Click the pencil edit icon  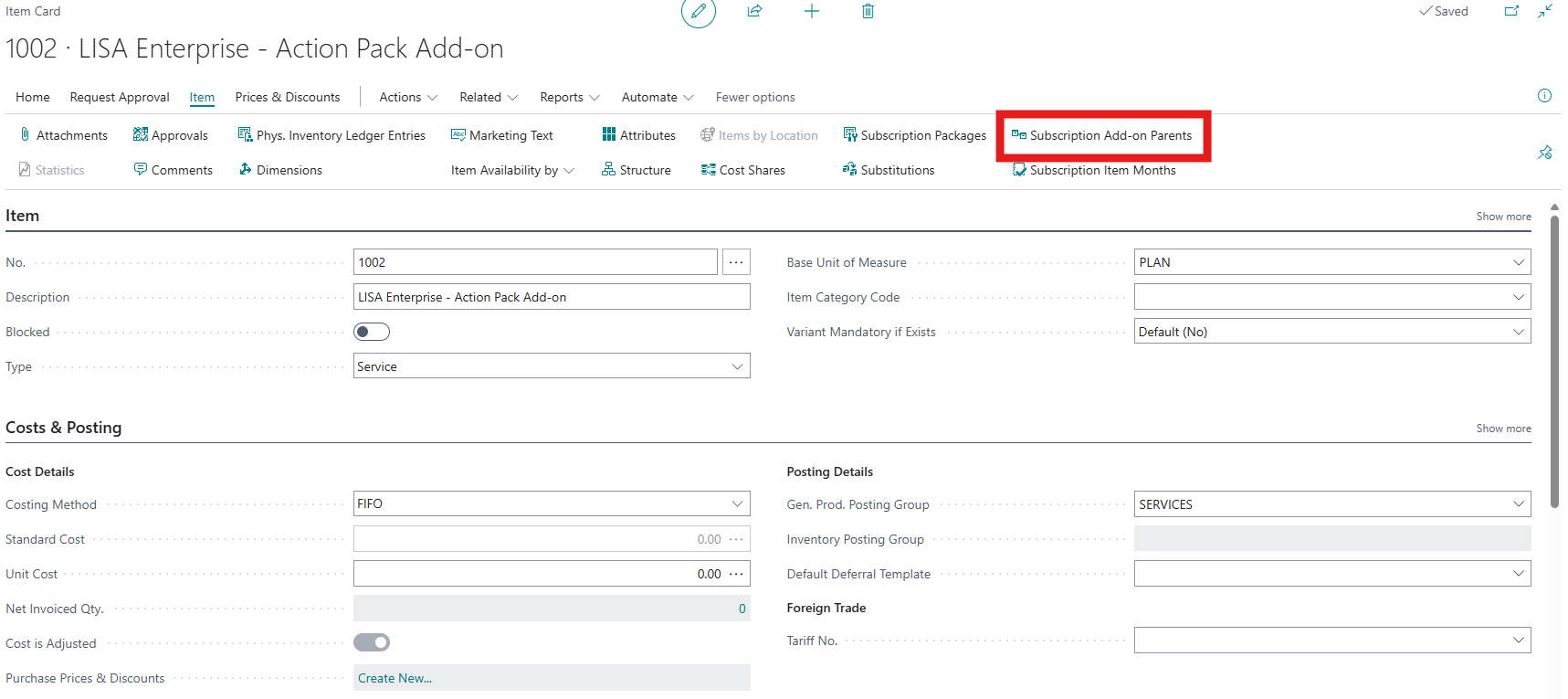tap(698, 12)
